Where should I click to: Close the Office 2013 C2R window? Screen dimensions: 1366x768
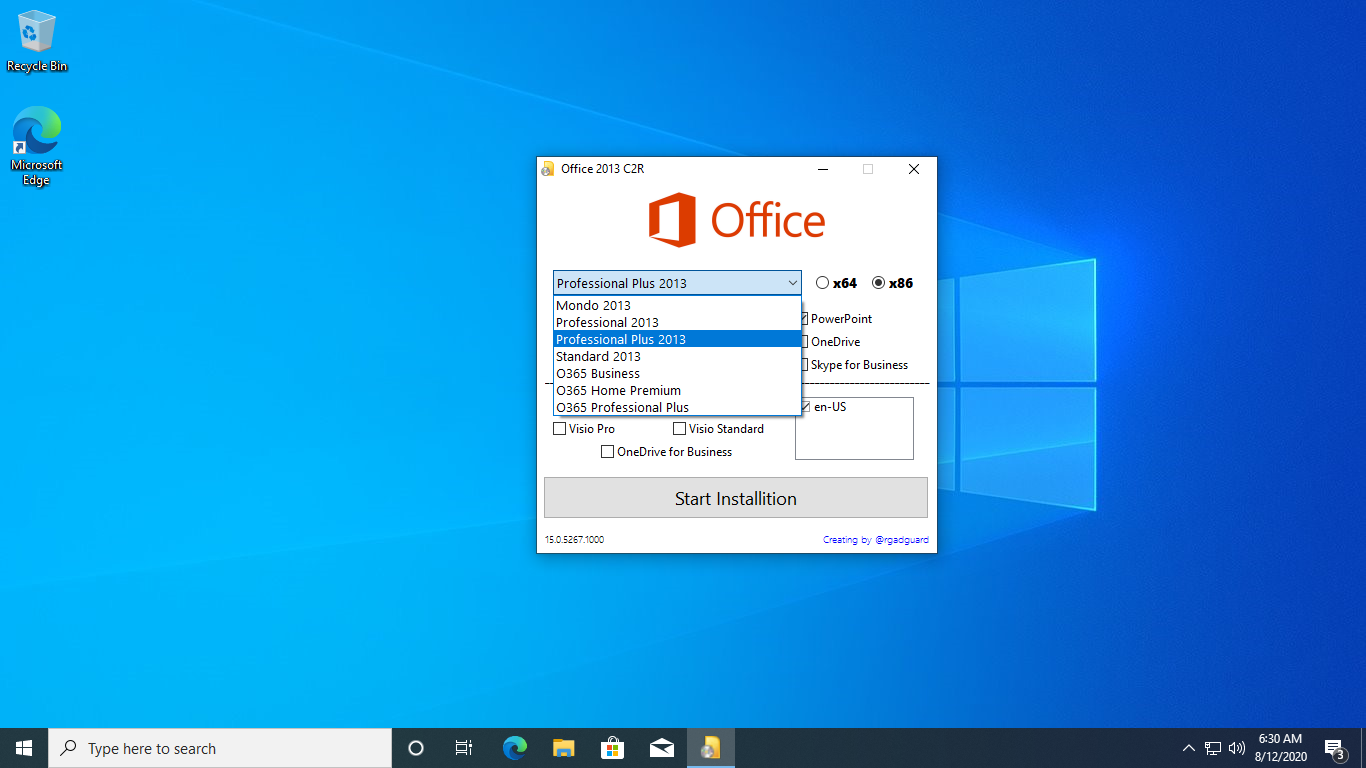pos(914,169)
